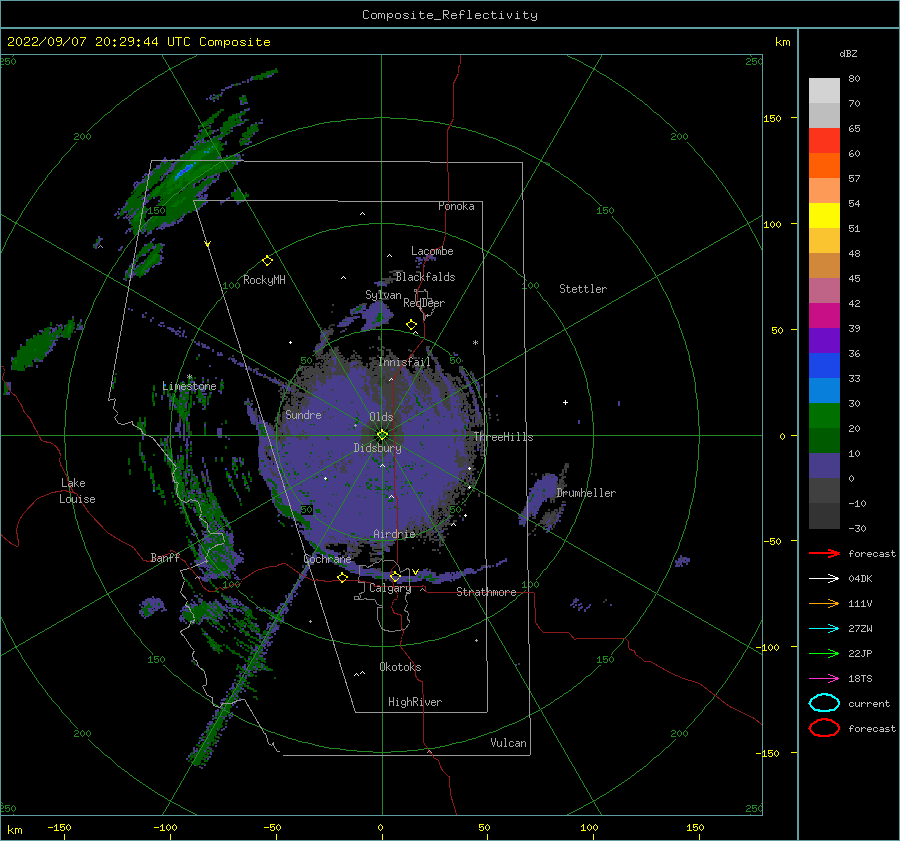Click the Olds town label
This screenshot has height=841, width=900.
[x=381, y=417]
